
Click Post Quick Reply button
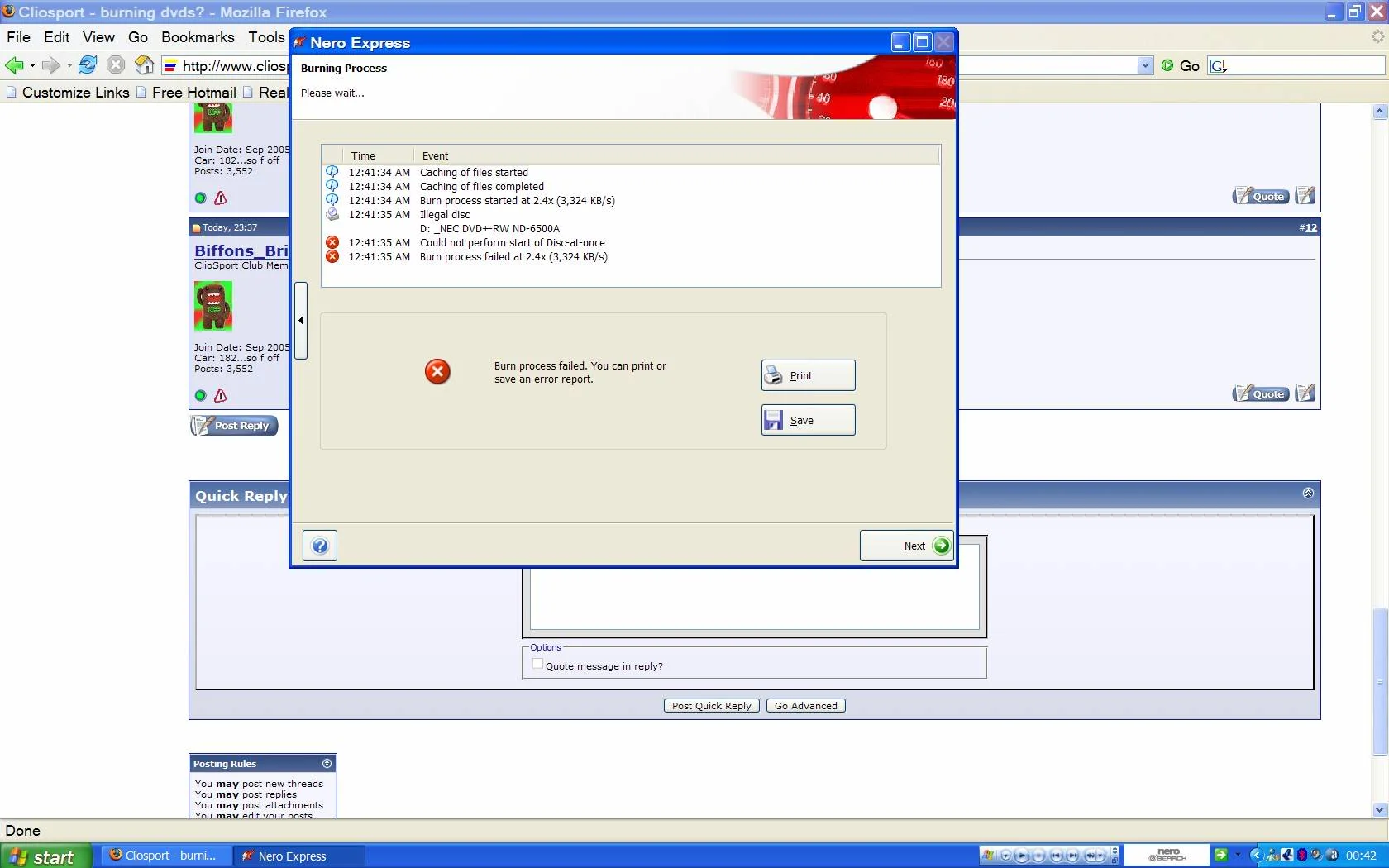711,706
